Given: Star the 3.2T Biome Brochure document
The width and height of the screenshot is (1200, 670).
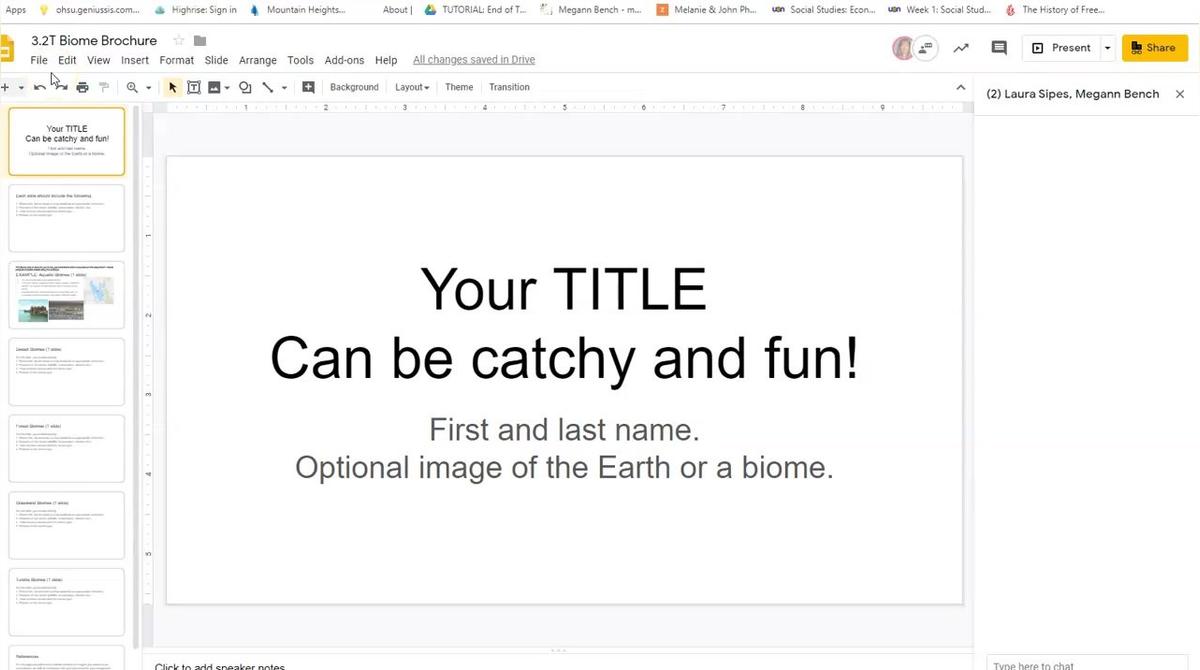Looking at the screenshot, I should pyautogui.click(x=179, y=40).
